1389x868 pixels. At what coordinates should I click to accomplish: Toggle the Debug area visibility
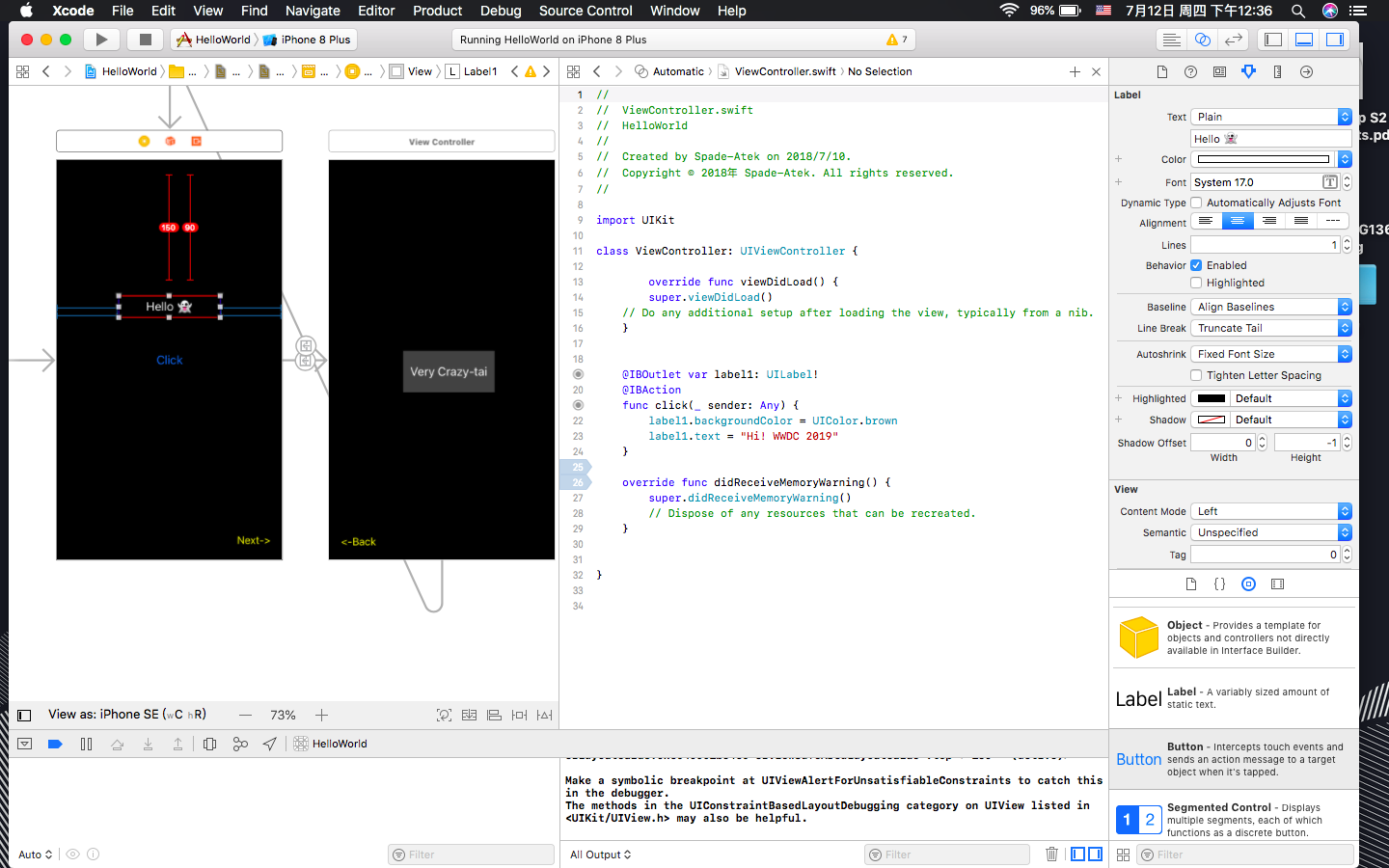tap(1304, 40)
